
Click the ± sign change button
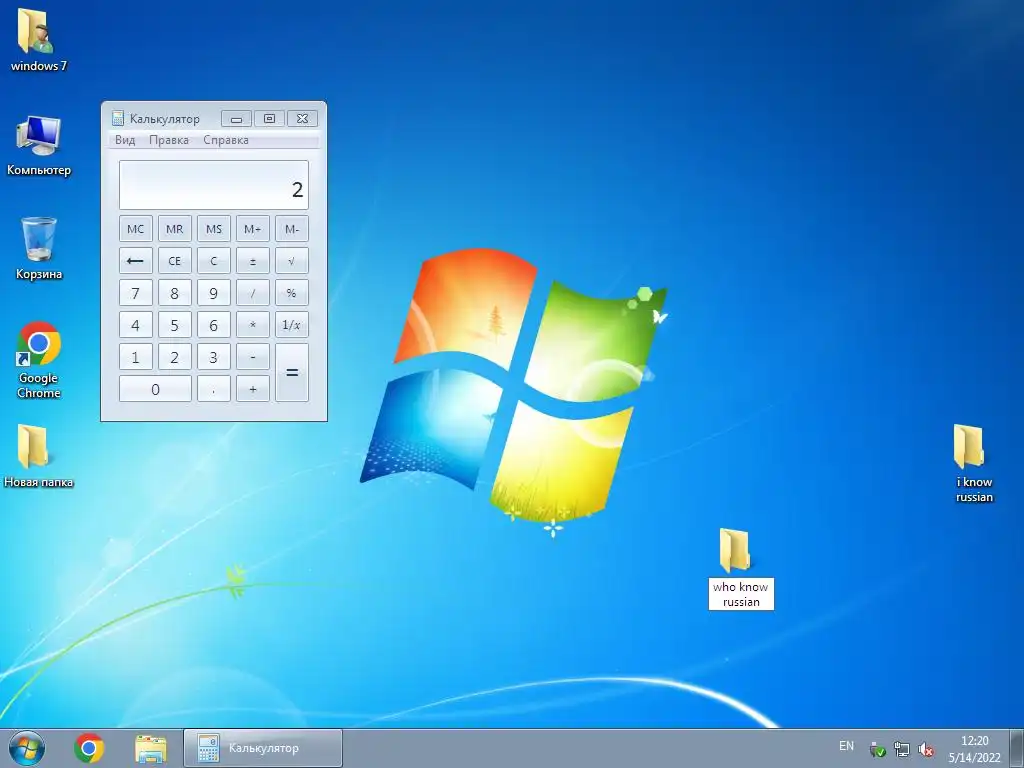tap(253, 261)
